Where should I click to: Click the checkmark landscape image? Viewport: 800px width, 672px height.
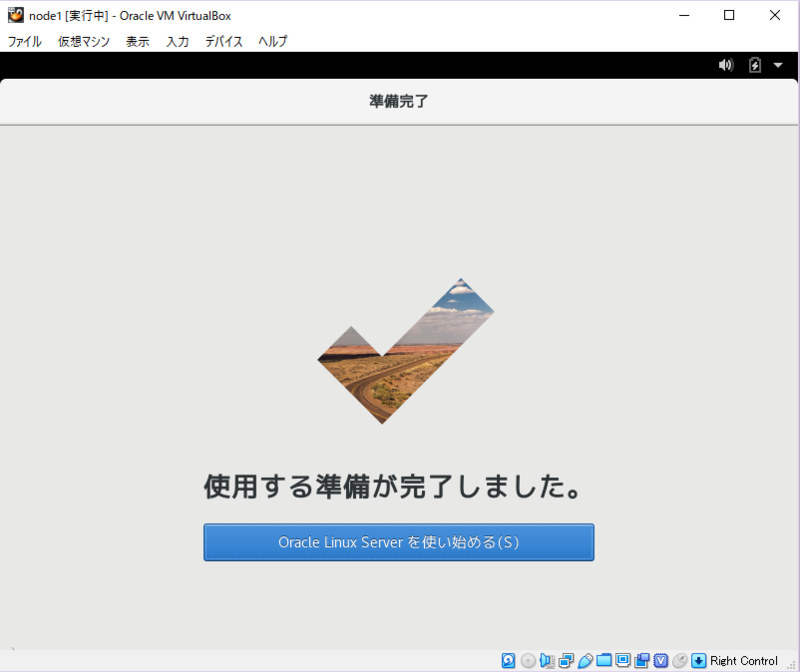[406, 351]
